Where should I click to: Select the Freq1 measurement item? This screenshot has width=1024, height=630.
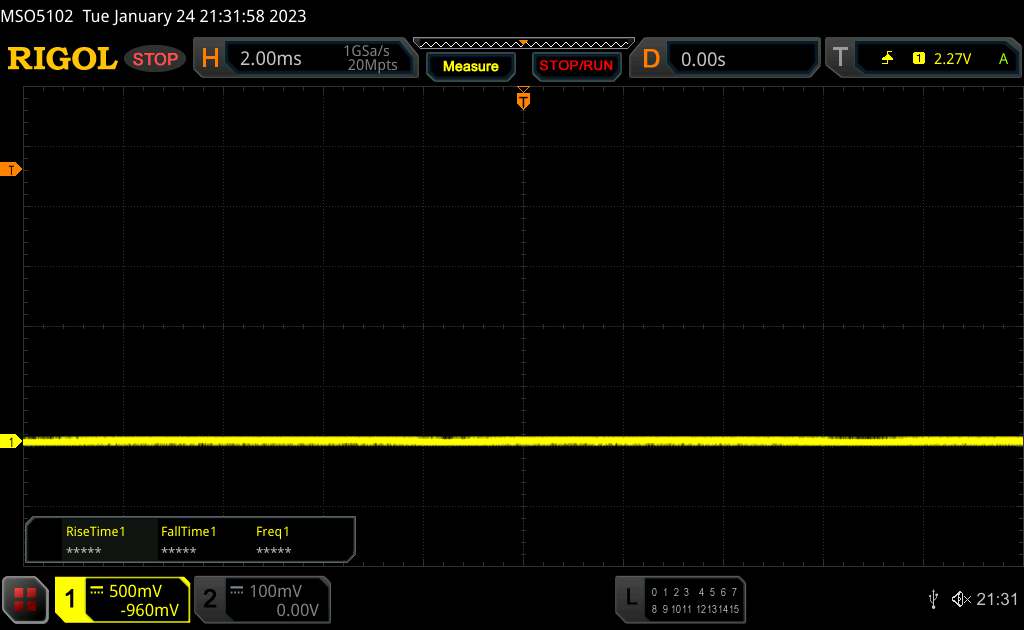[x=273, y=540]
